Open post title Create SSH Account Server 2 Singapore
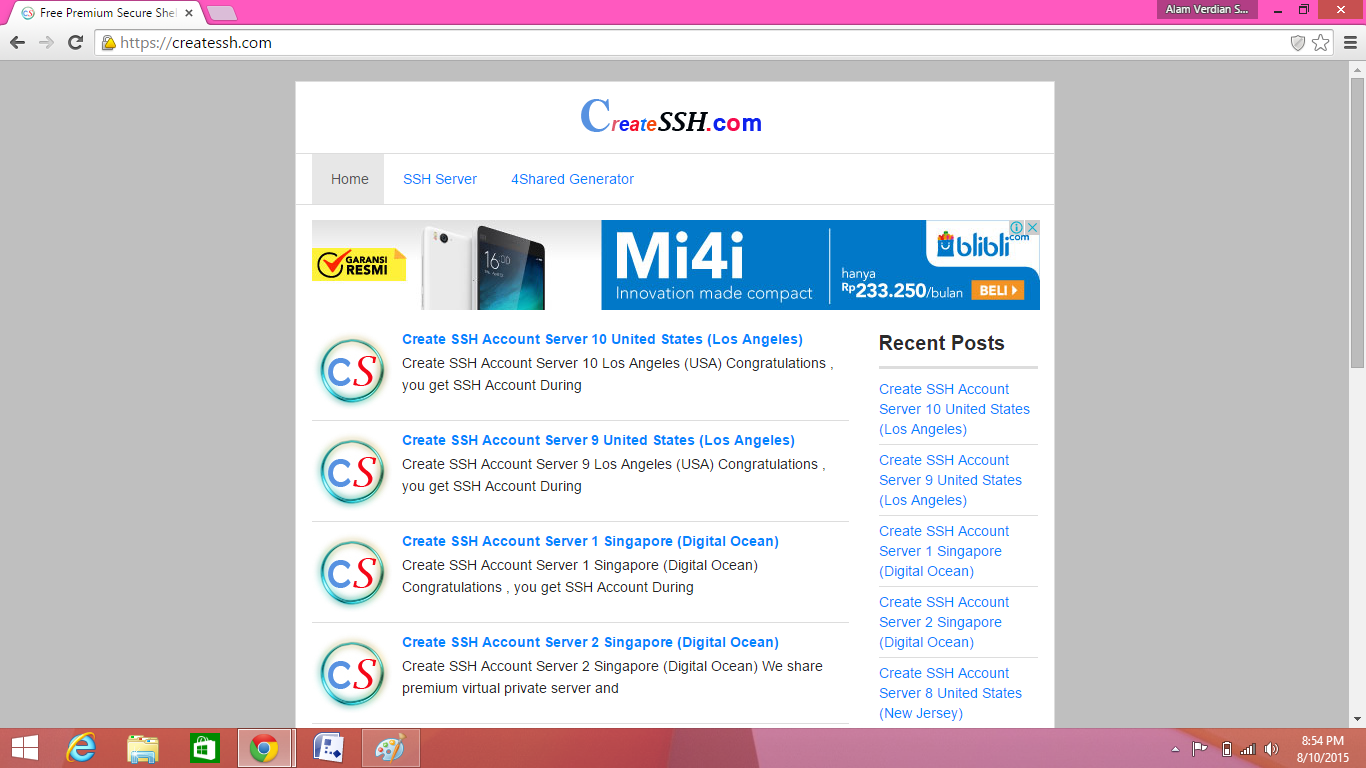 (590, 642)
